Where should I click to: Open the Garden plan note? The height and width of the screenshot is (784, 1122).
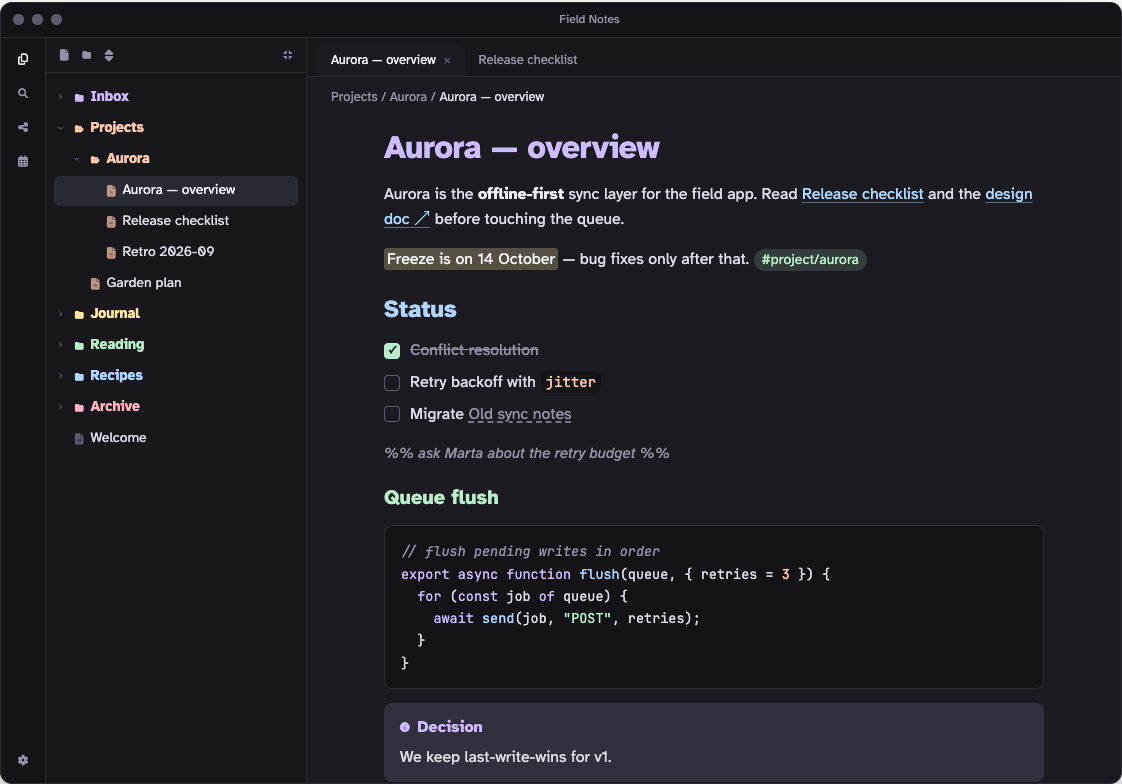176,283
